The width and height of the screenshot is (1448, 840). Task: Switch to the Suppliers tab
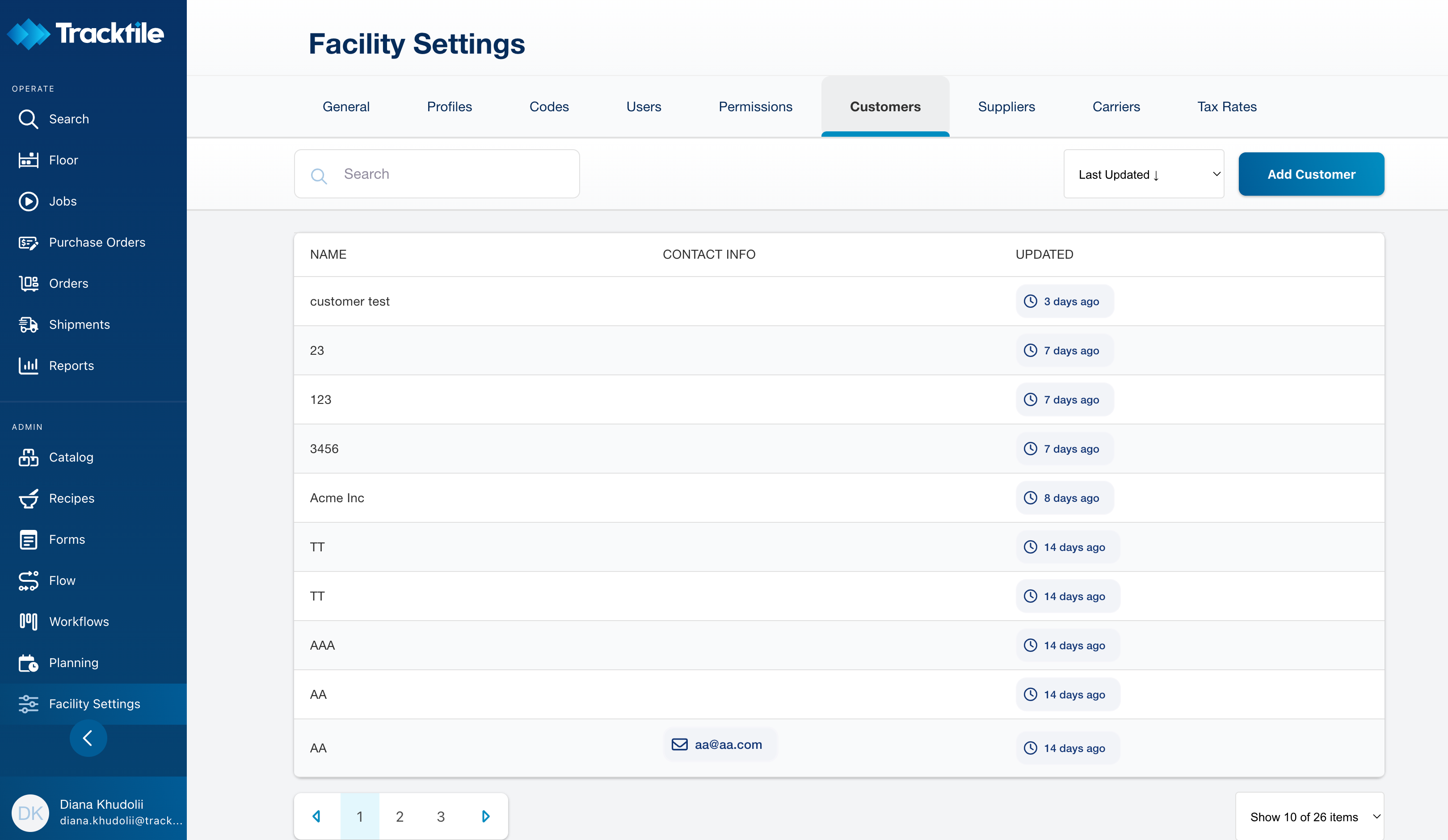tap(1006, 107)
